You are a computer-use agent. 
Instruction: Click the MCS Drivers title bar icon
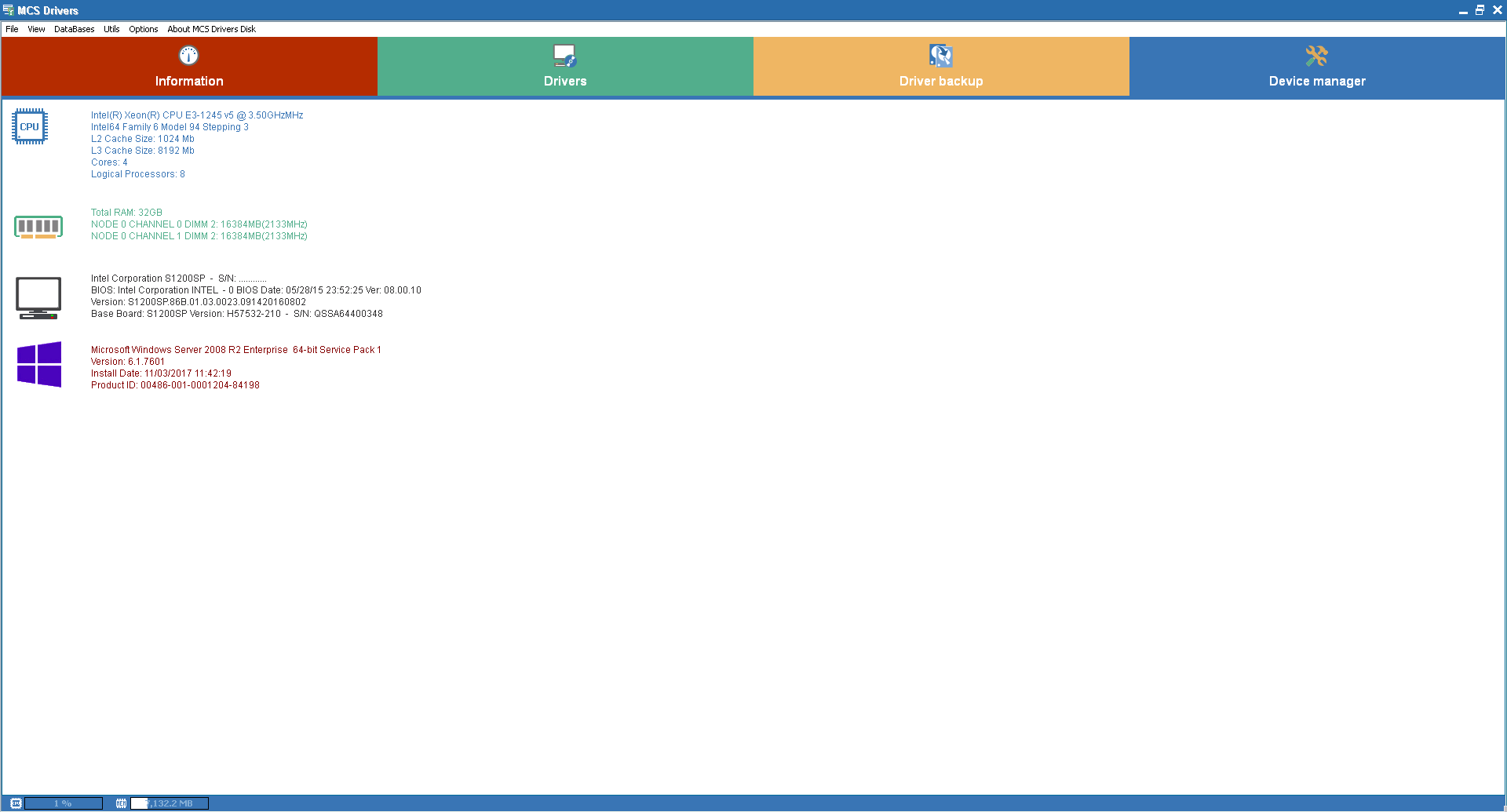point(9,10)
